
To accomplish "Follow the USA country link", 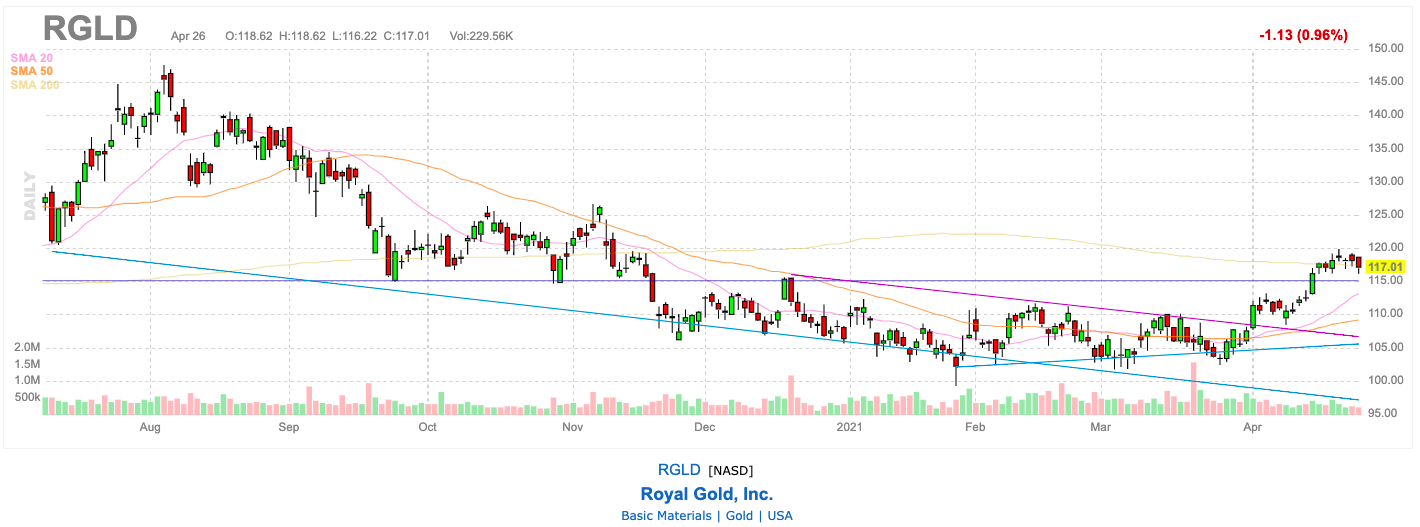I will pyautogui.click(x=780, y=516).
